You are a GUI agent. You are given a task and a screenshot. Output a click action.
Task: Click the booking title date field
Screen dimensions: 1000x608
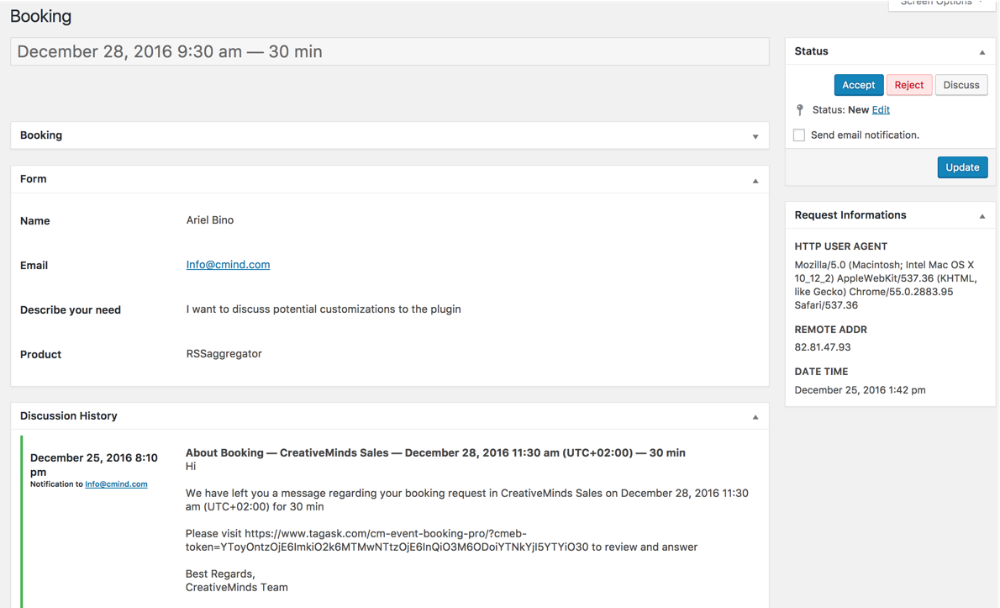point(390,52)
